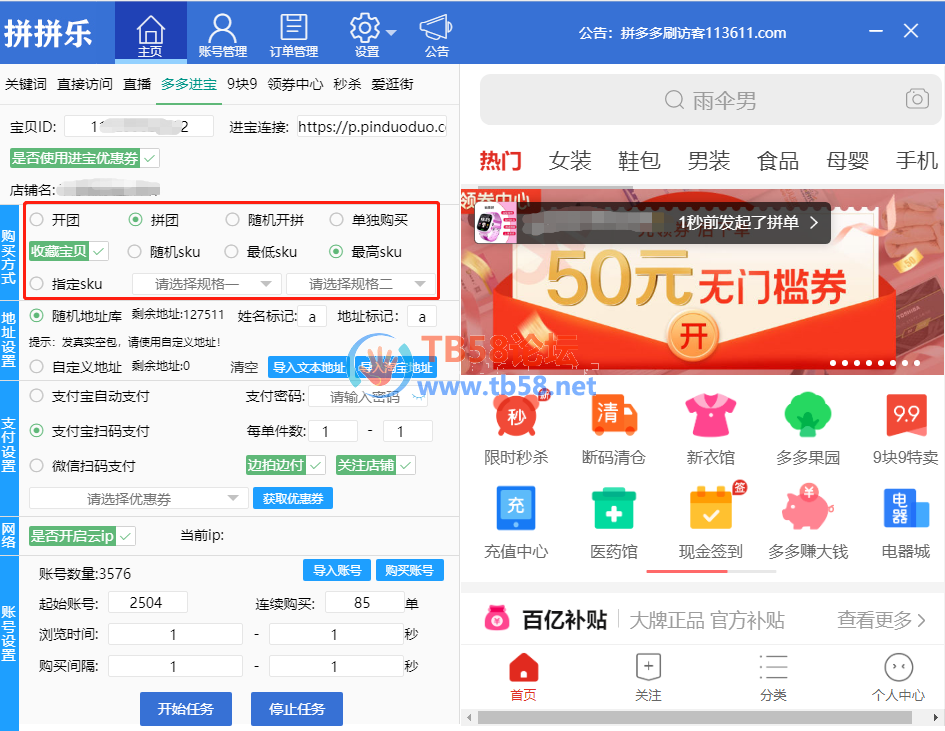Expand 请选择规格一 dropdown
Image resolution: width=945 pixels, height=731 pixels.
coord(207,284)
